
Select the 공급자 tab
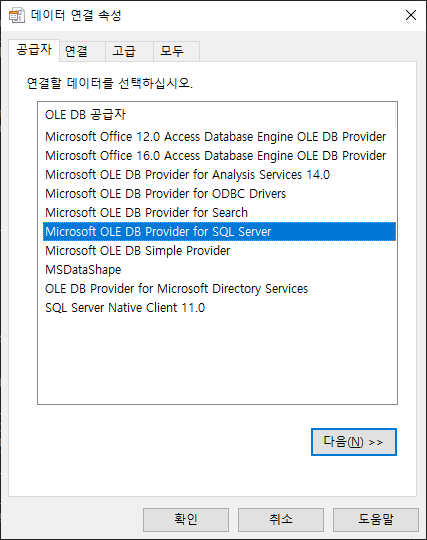coord(34,50)
